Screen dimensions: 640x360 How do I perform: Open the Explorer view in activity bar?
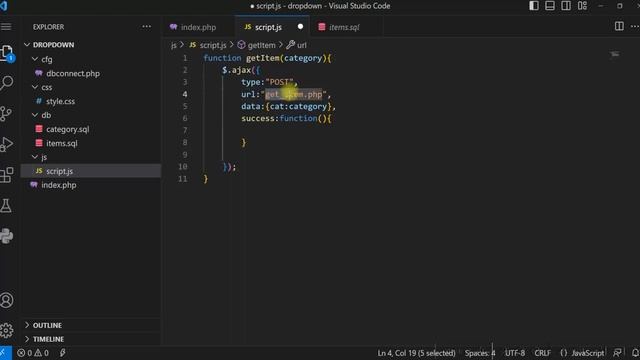pyautogui.click(x=7, y=53)
